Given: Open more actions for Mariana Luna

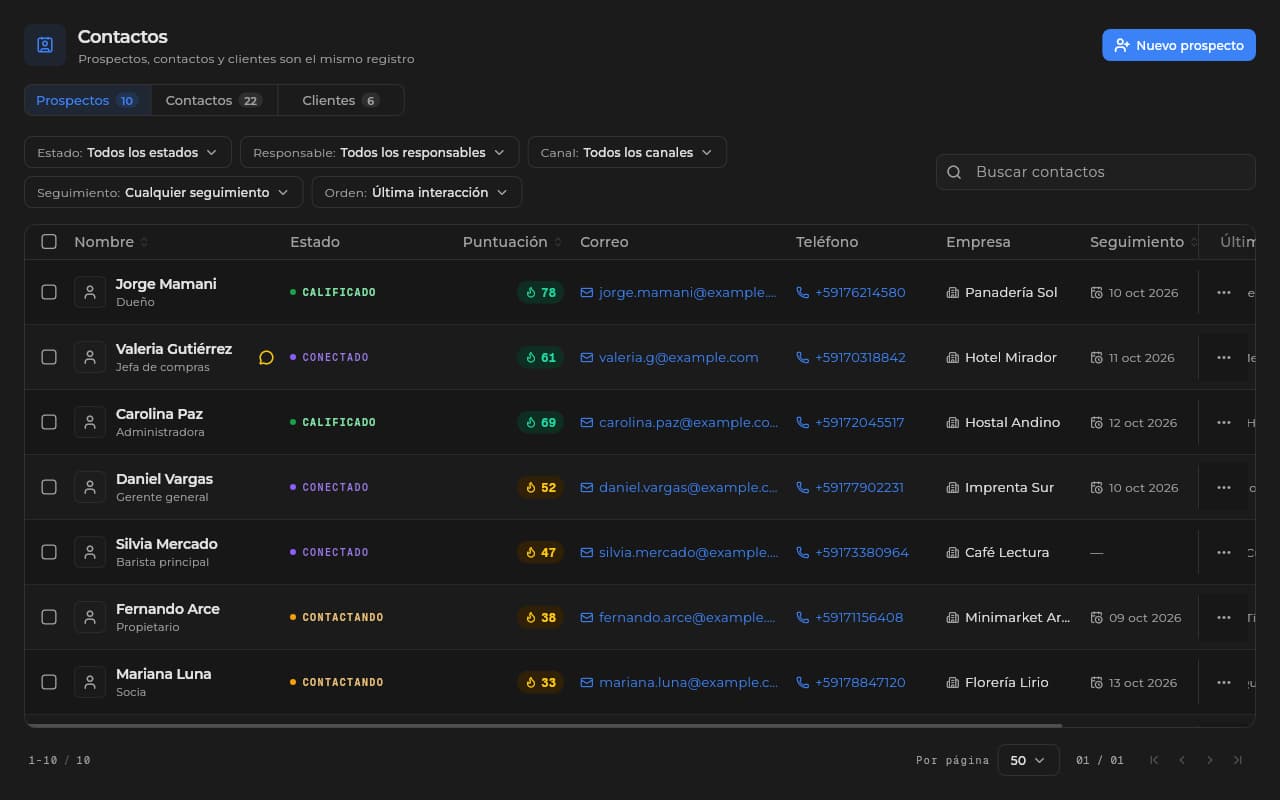Looking at the screenshot, I should (x=1223, y=682).
